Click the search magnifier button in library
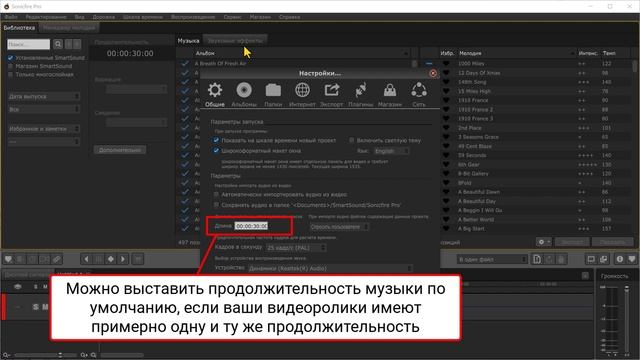 tap(58, 44)
